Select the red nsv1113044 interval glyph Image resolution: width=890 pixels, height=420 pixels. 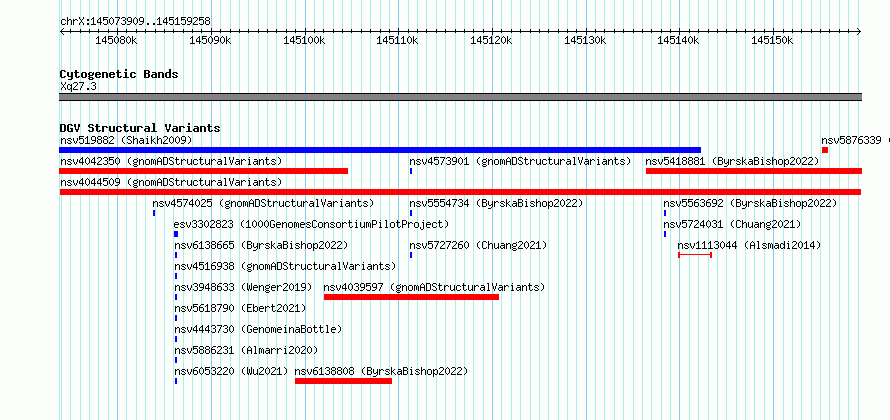click(x=695, y=255)
